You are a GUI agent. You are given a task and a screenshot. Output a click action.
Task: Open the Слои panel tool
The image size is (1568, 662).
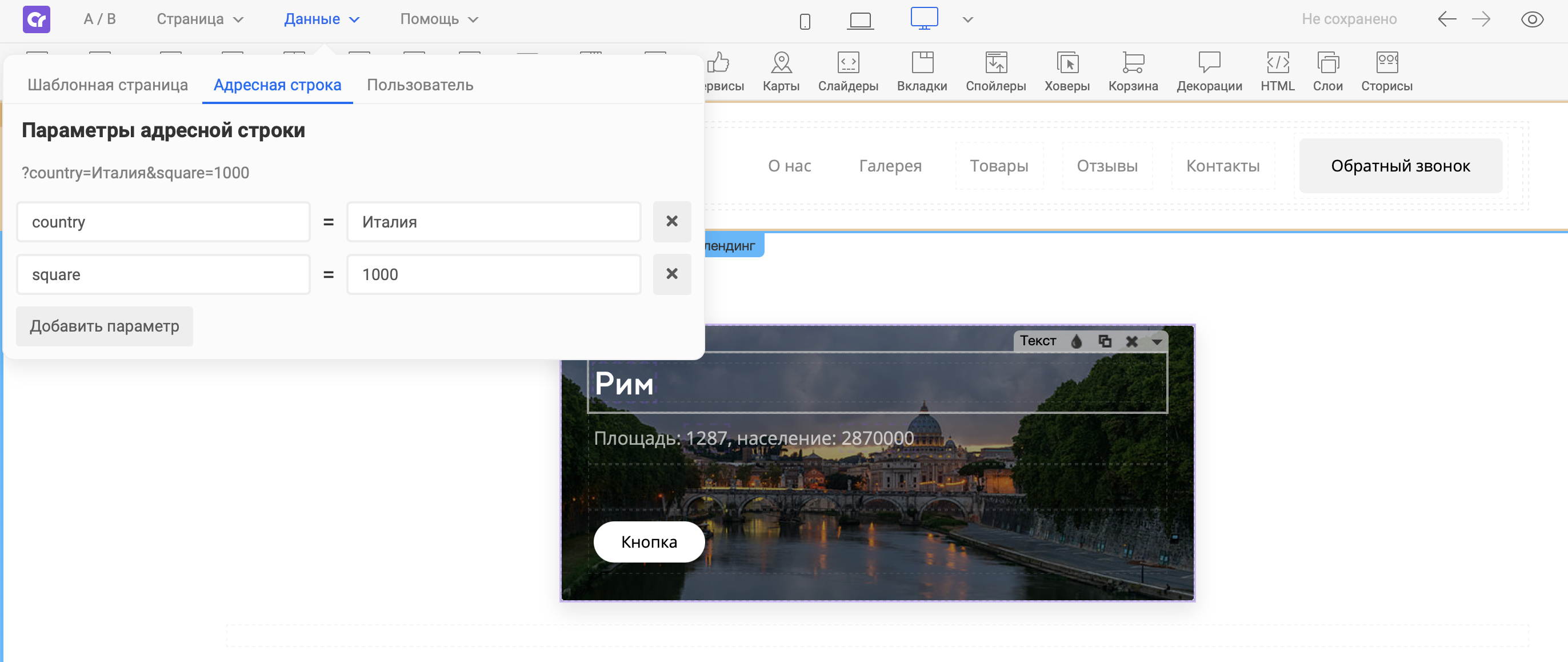pyautogui.click(x=1327, y=73)
